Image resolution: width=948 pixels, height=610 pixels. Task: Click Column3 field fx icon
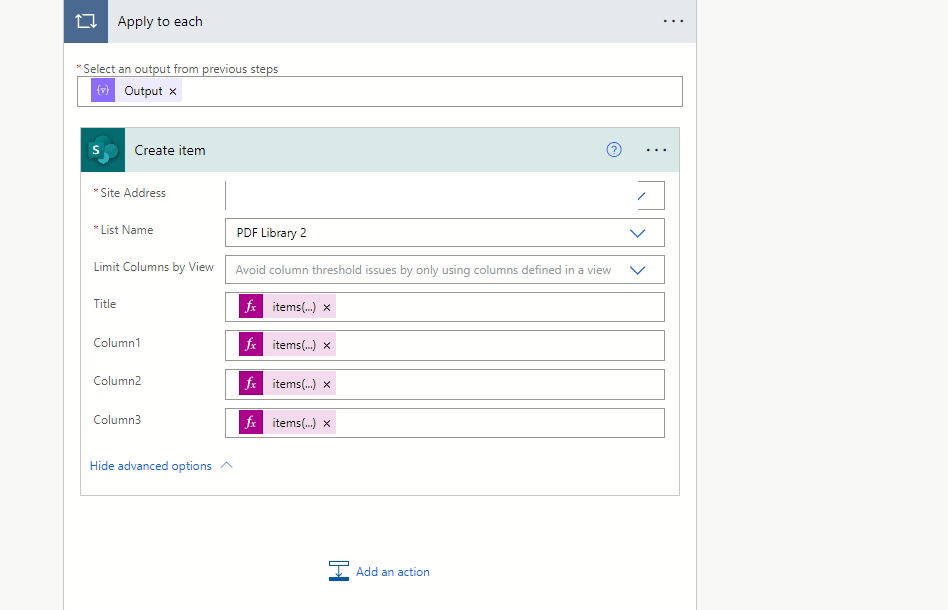[251, 423]
